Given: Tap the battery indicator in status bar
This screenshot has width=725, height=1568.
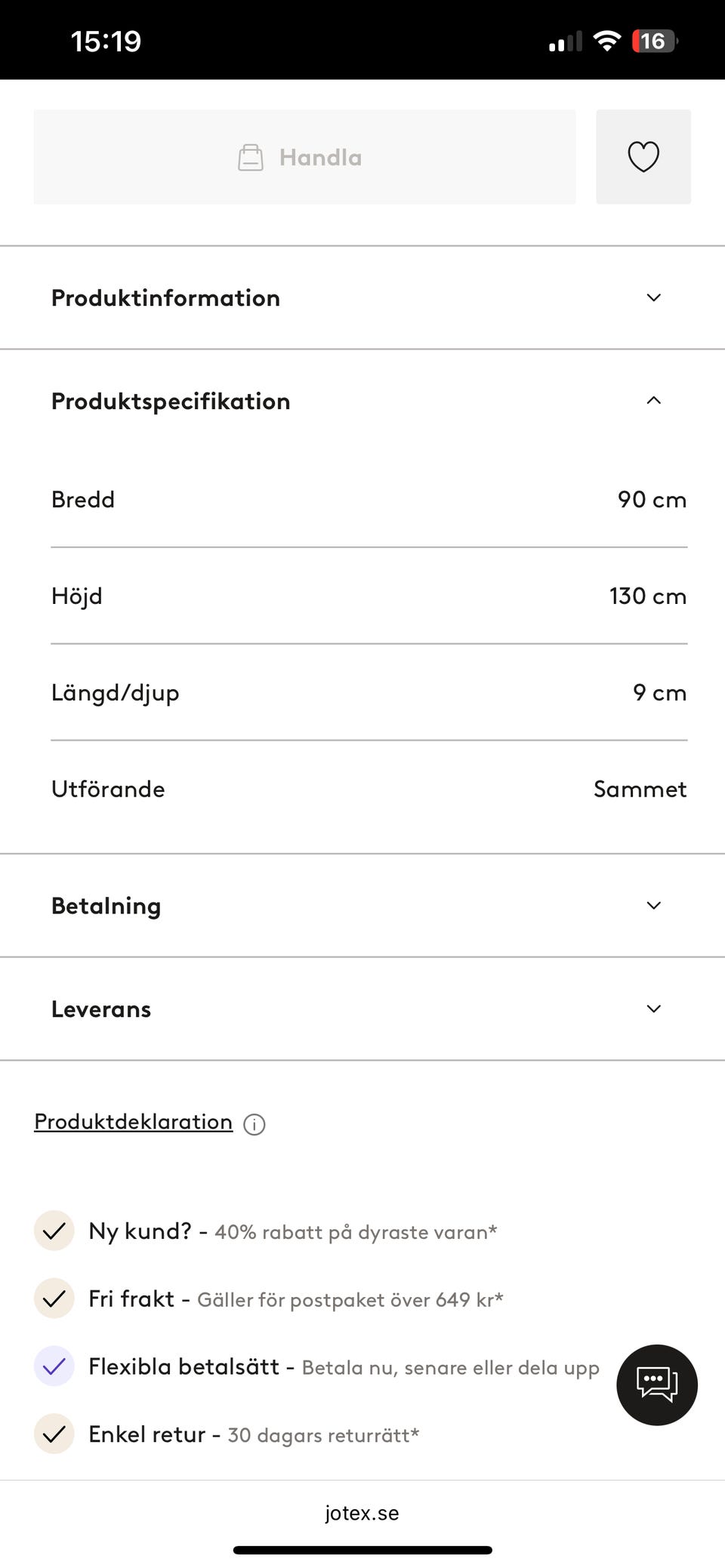Looking at the screenshot, I should coord(654,41).
